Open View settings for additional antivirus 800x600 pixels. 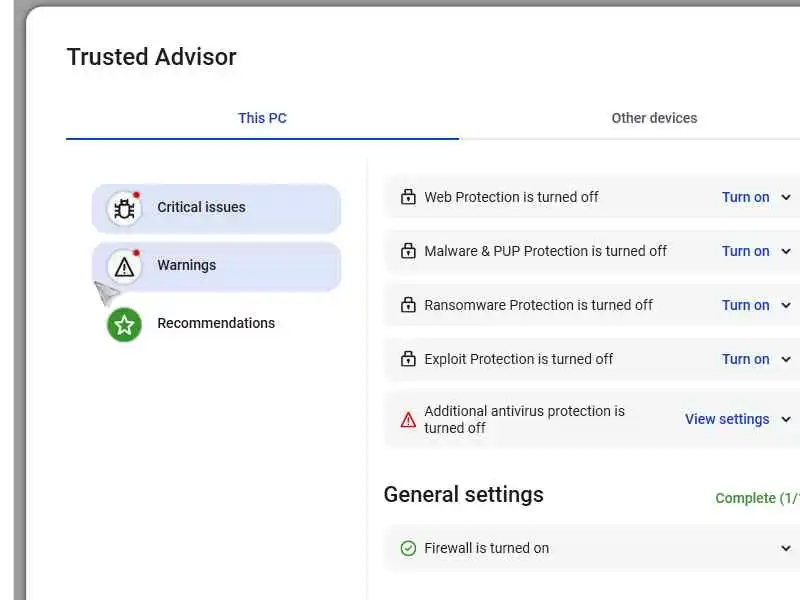tap(727, 419)
